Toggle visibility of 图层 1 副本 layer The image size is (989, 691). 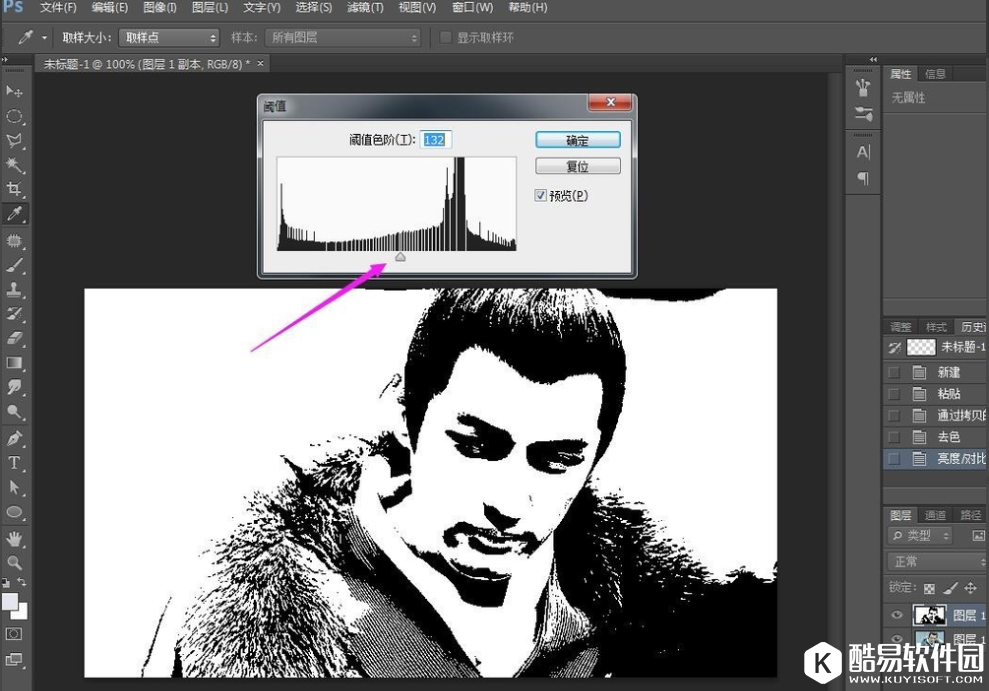point(896,615)
